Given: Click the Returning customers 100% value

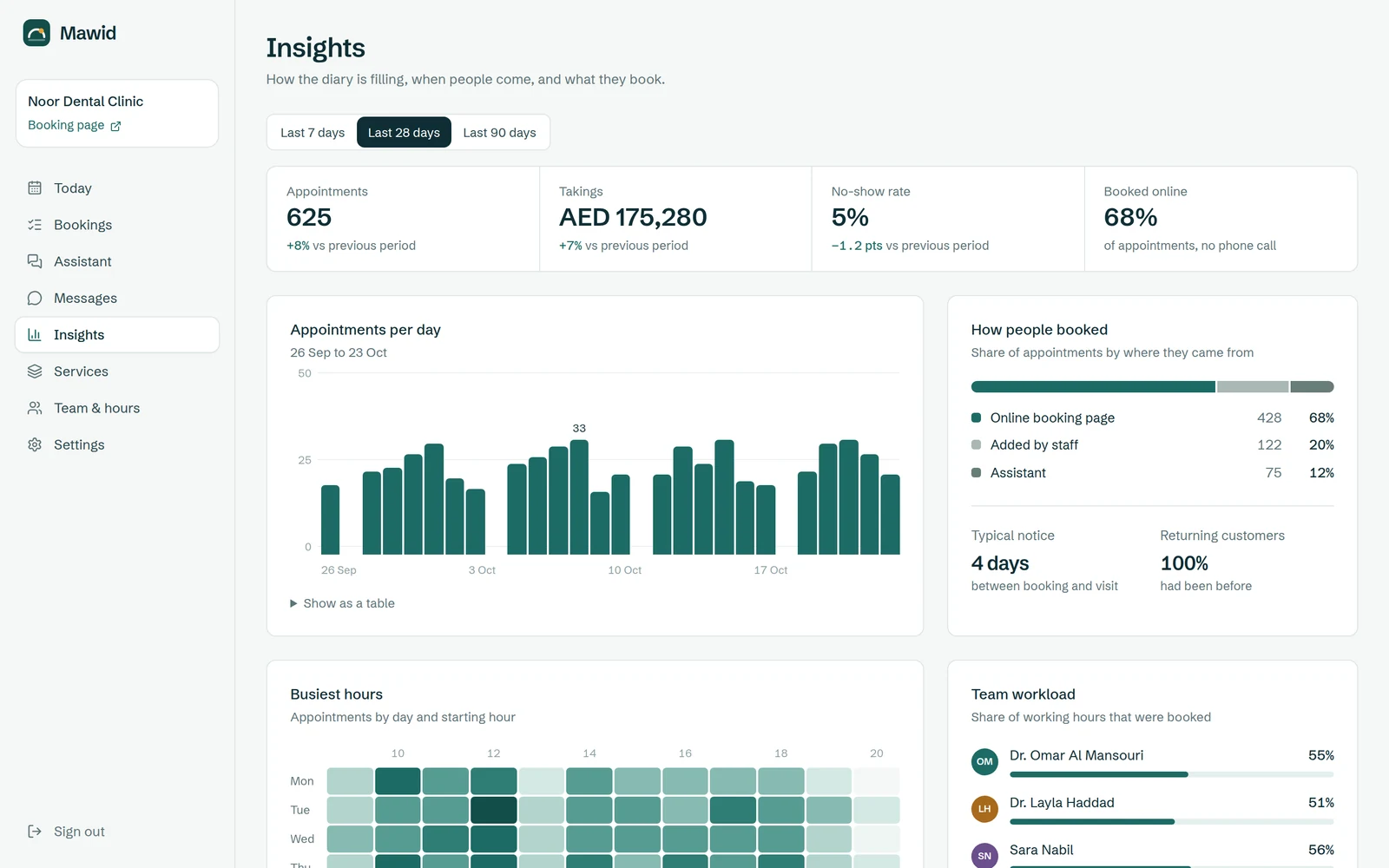Looking at the screenshot, I should (x=1184, y=563).
